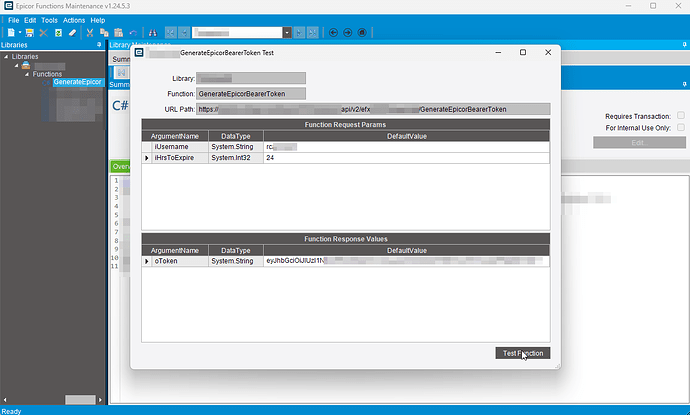Open the dropdown arrow beside New icon

20,33
